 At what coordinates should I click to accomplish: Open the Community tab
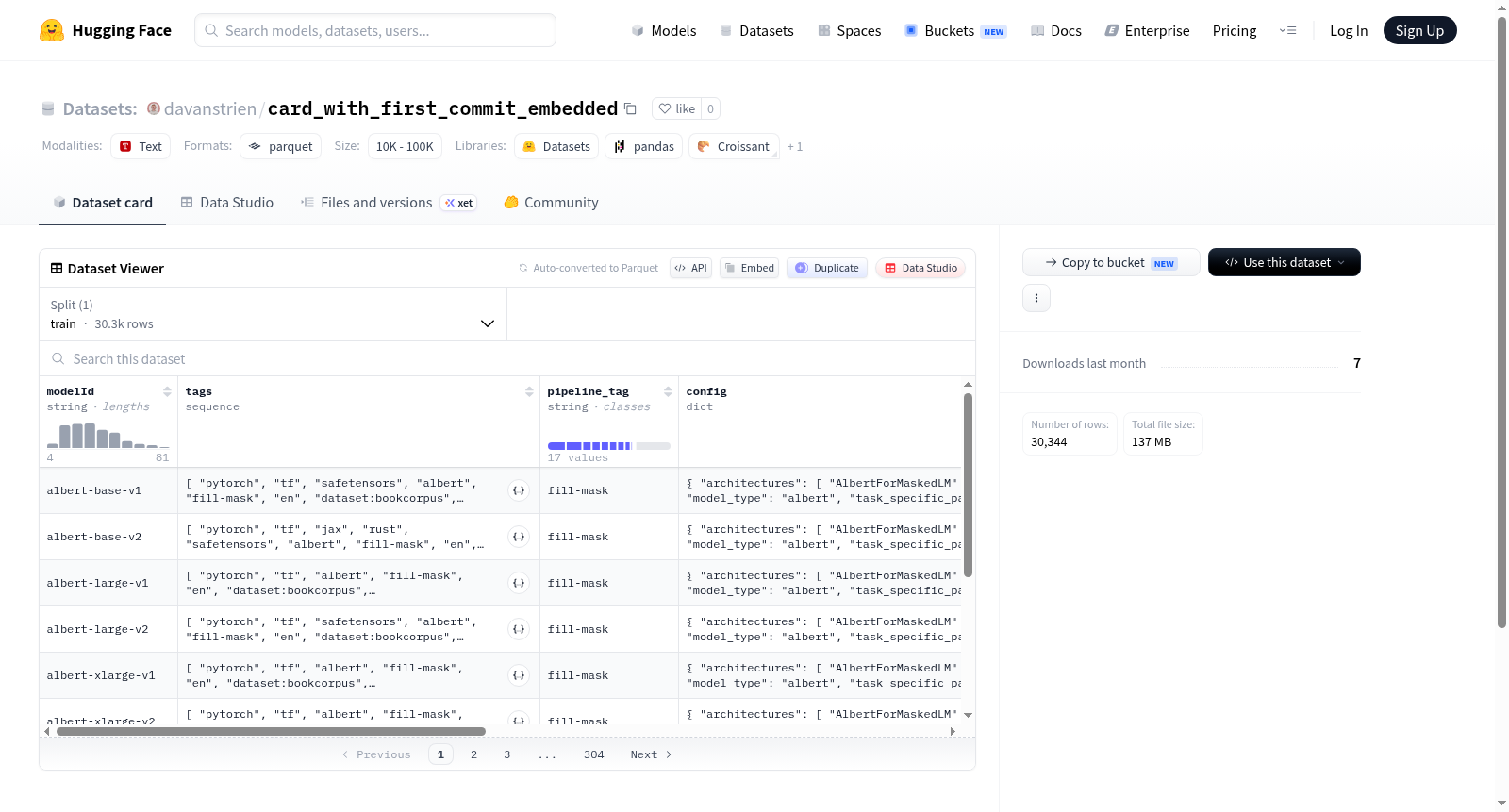pos(551,203)
